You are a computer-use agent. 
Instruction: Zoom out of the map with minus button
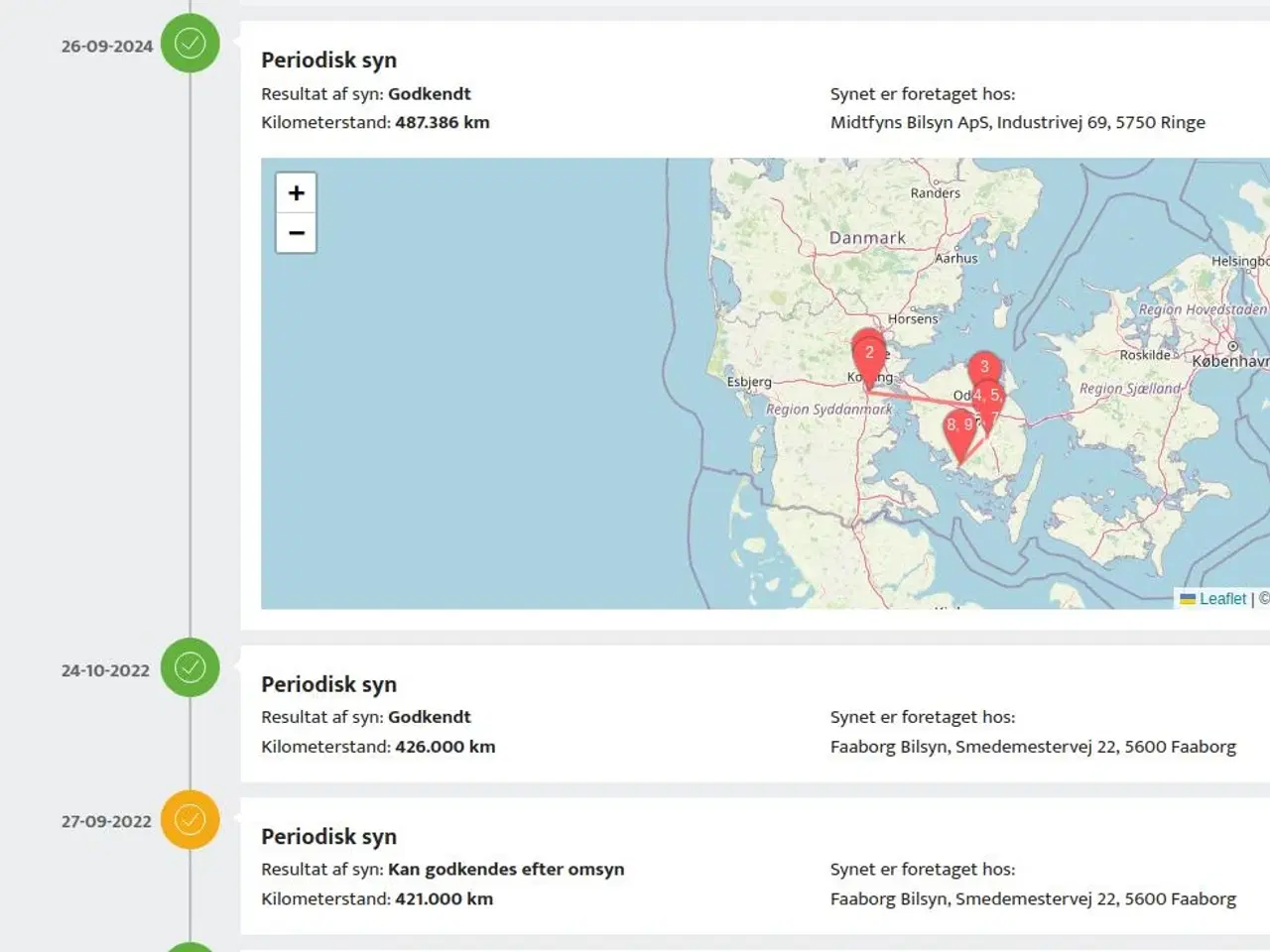click(296, 233)
